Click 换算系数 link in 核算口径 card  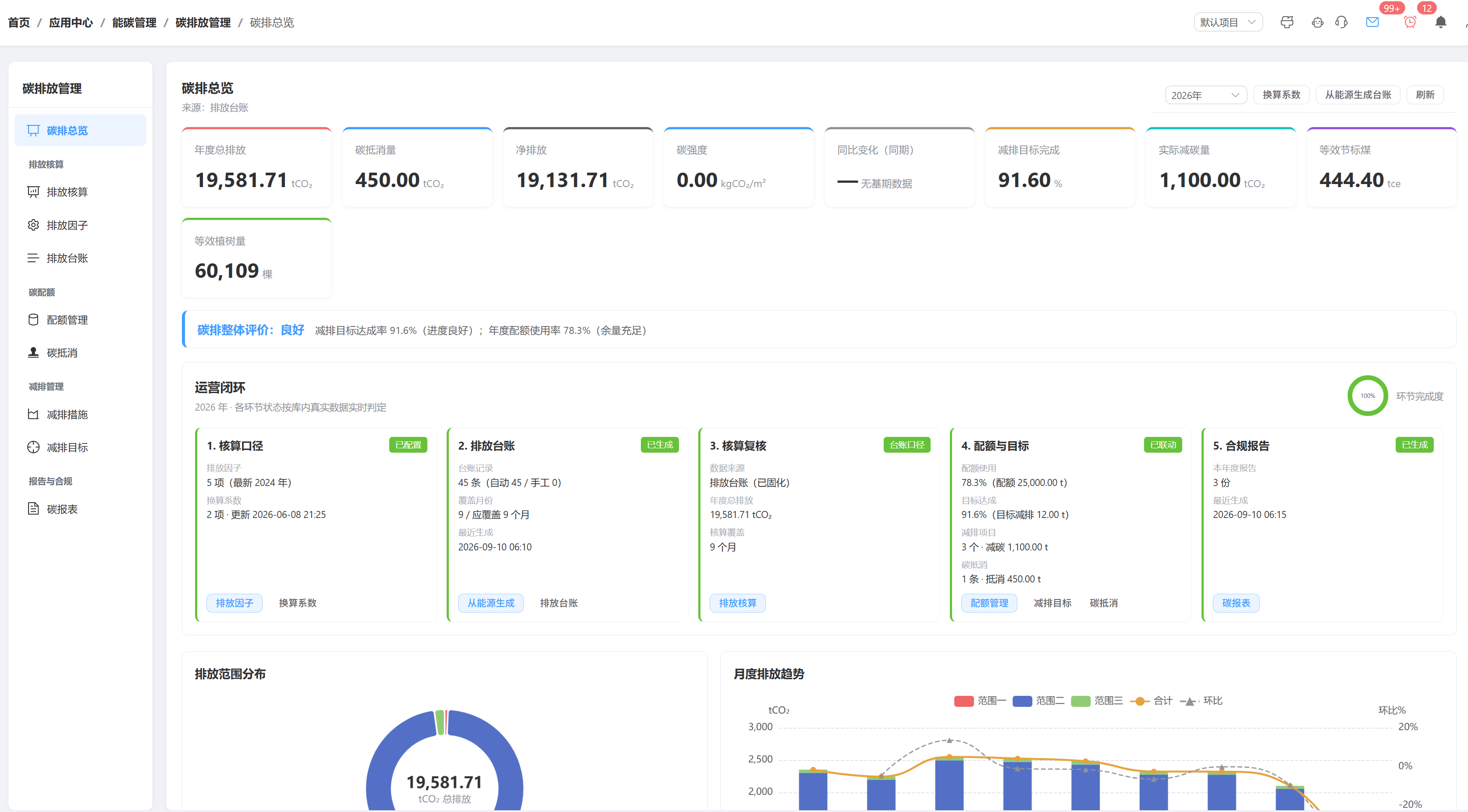298,603
